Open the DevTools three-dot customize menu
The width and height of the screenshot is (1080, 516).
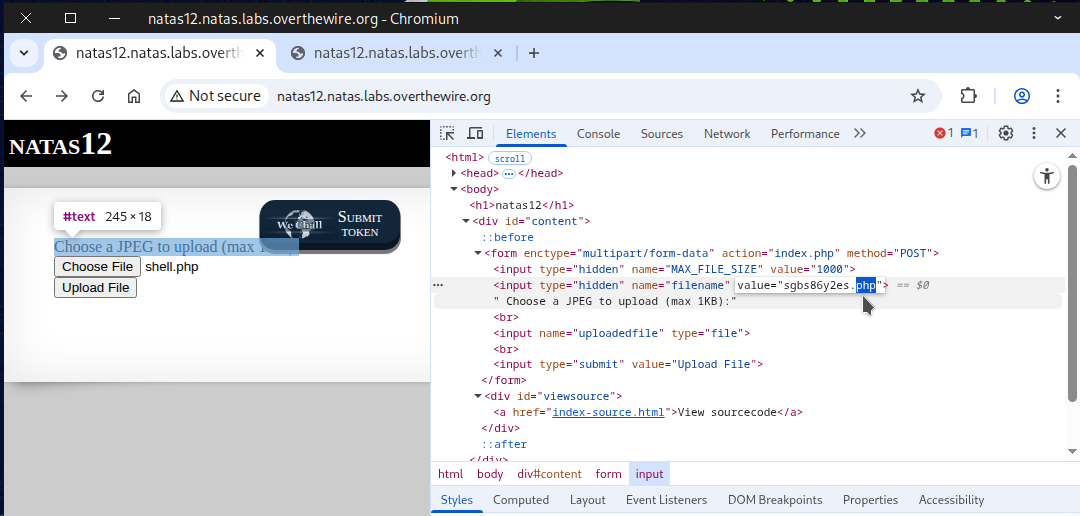(x=1034, y=134)
